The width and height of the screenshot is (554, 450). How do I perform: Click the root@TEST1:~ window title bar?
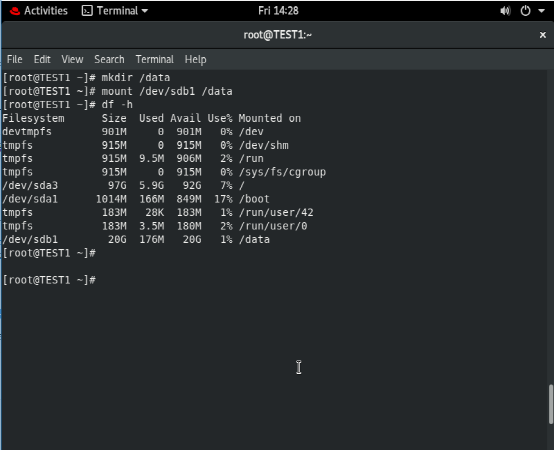277,35
